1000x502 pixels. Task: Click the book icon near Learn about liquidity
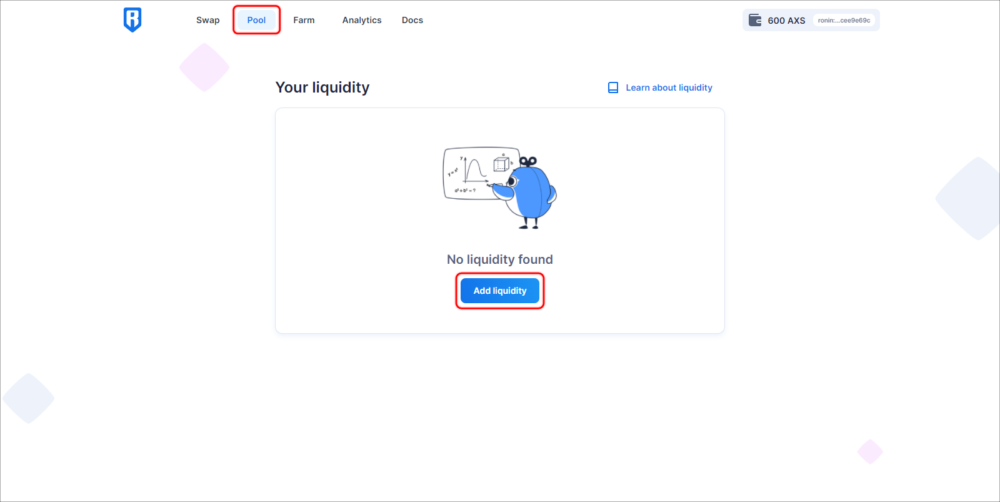tap(613, 88)
